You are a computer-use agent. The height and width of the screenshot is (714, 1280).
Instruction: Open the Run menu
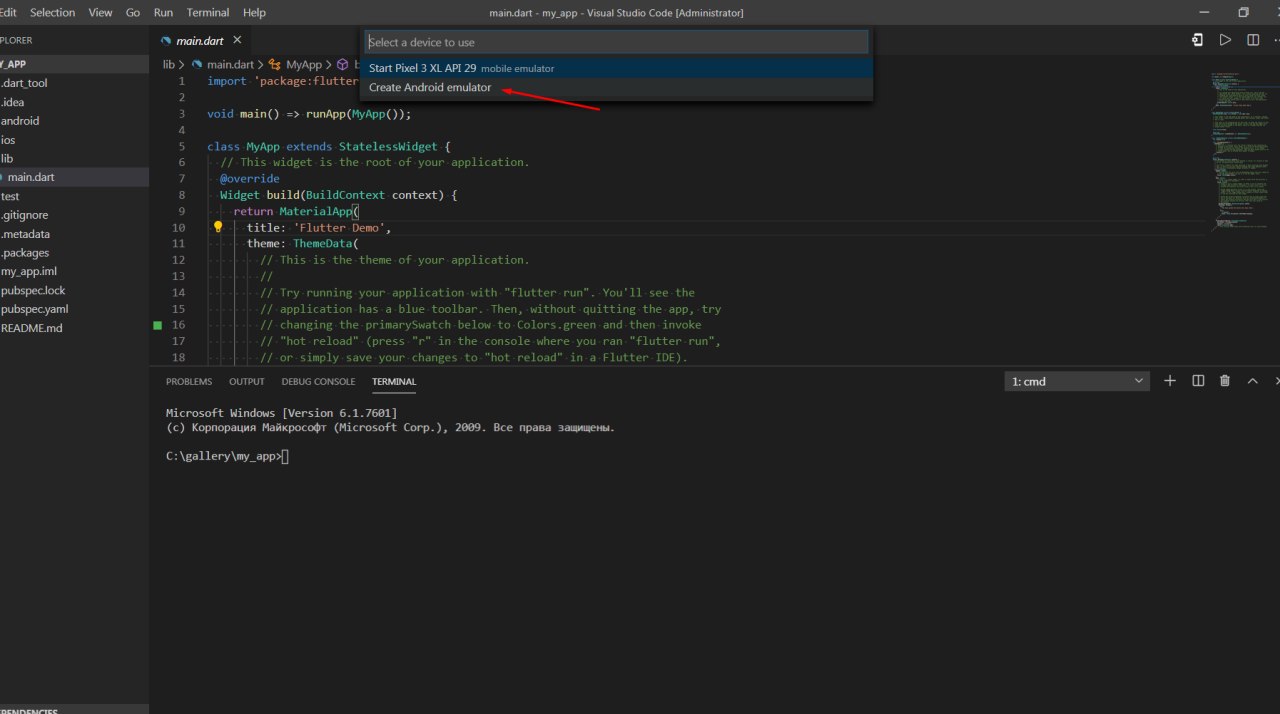(x=163, y=12)
